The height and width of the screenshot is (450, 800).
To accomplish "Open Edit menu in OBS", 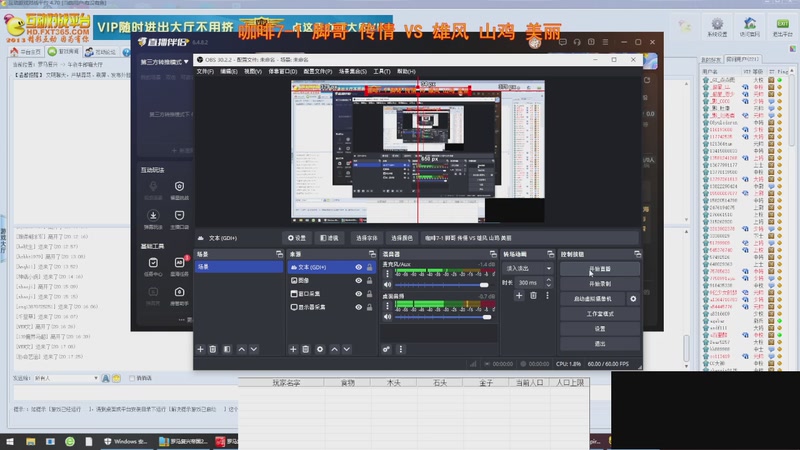I will [229, 71].
